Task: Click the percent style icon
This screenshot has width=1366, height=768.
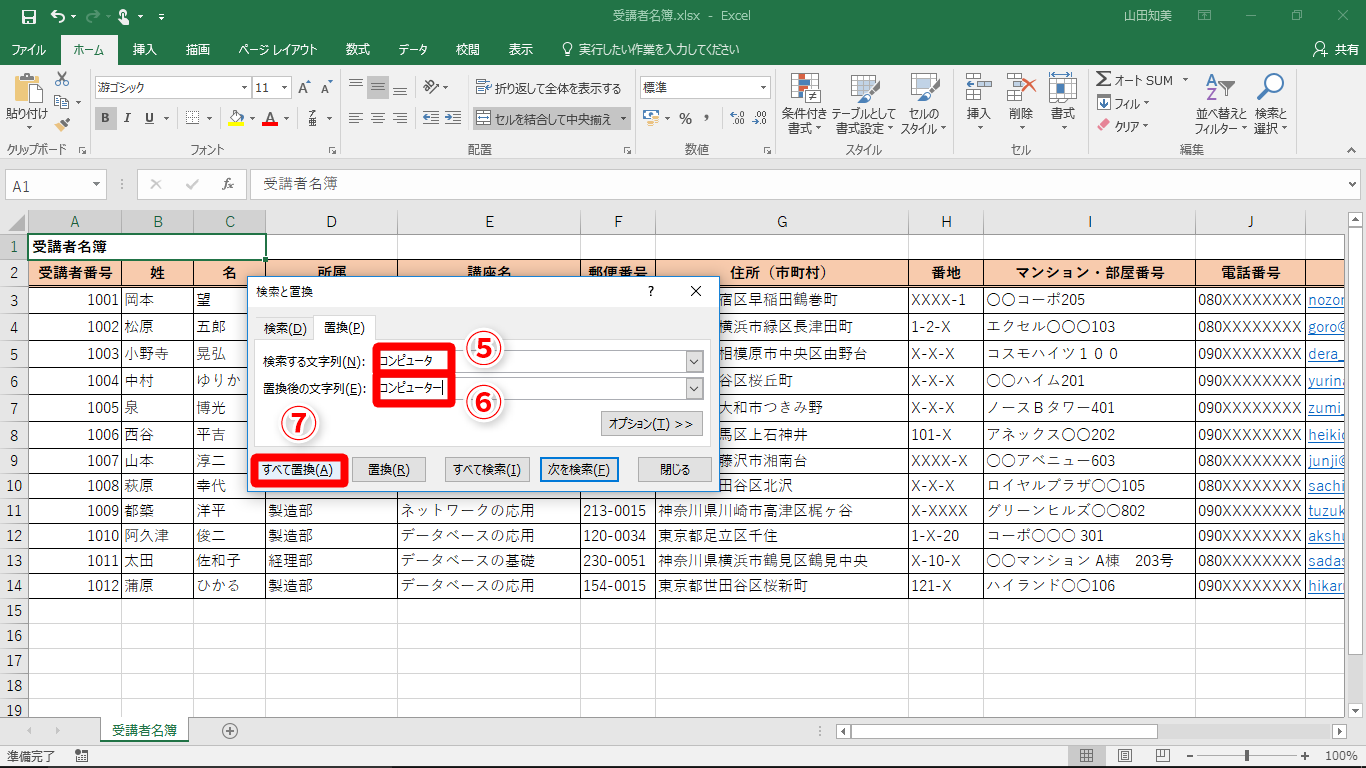Action: 685,118
